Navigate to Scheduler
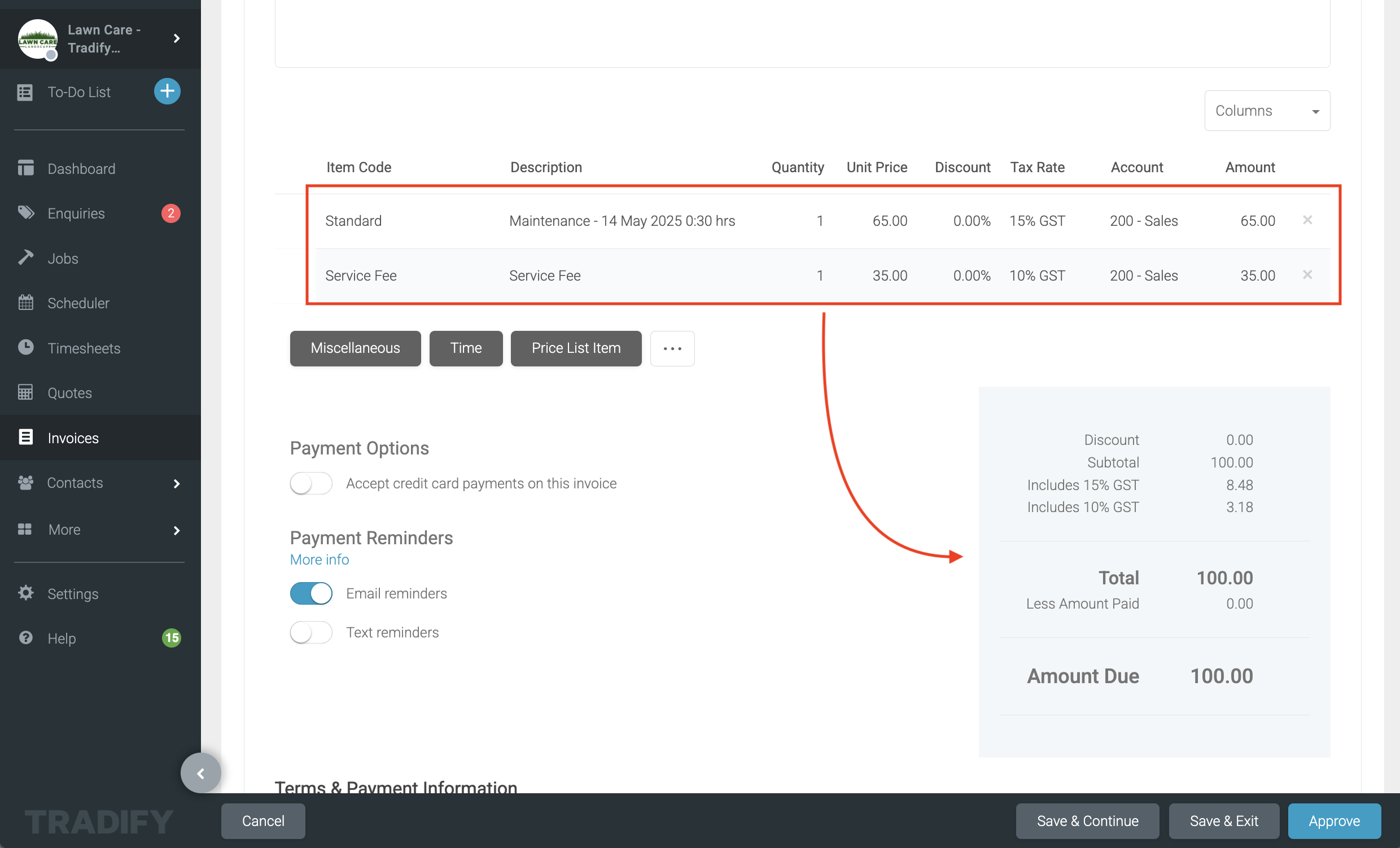 tap(78, 303)
